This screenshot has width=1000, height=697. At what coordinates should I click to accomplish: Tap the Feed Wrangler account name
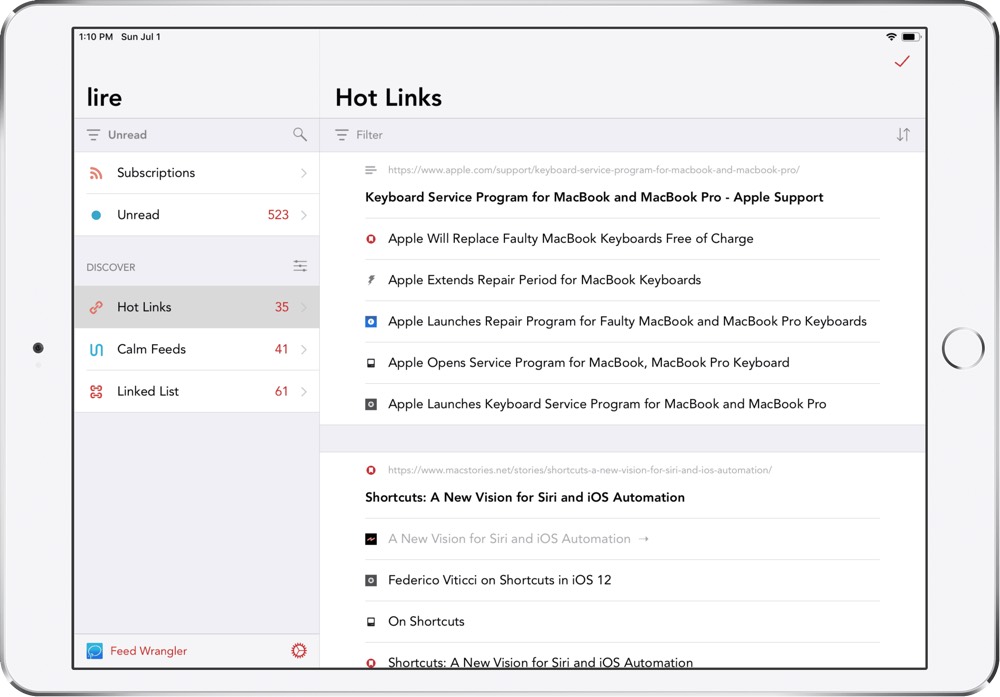pyautogui.click(x=149, y=650)
